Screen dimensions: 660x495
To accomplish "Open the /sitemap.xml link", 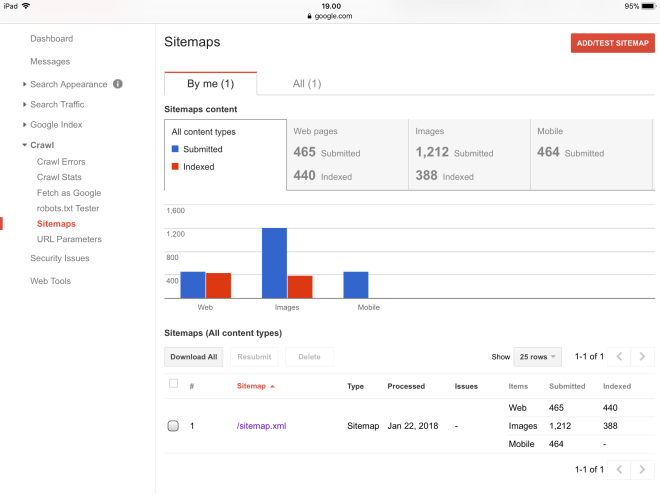I will (x=261, y=426).
